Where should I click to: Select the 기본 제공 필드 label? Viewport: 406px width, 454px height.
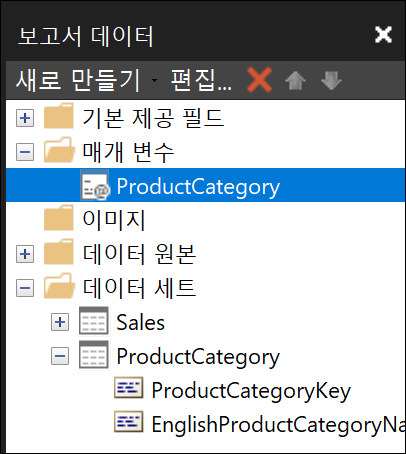(153, 118)
